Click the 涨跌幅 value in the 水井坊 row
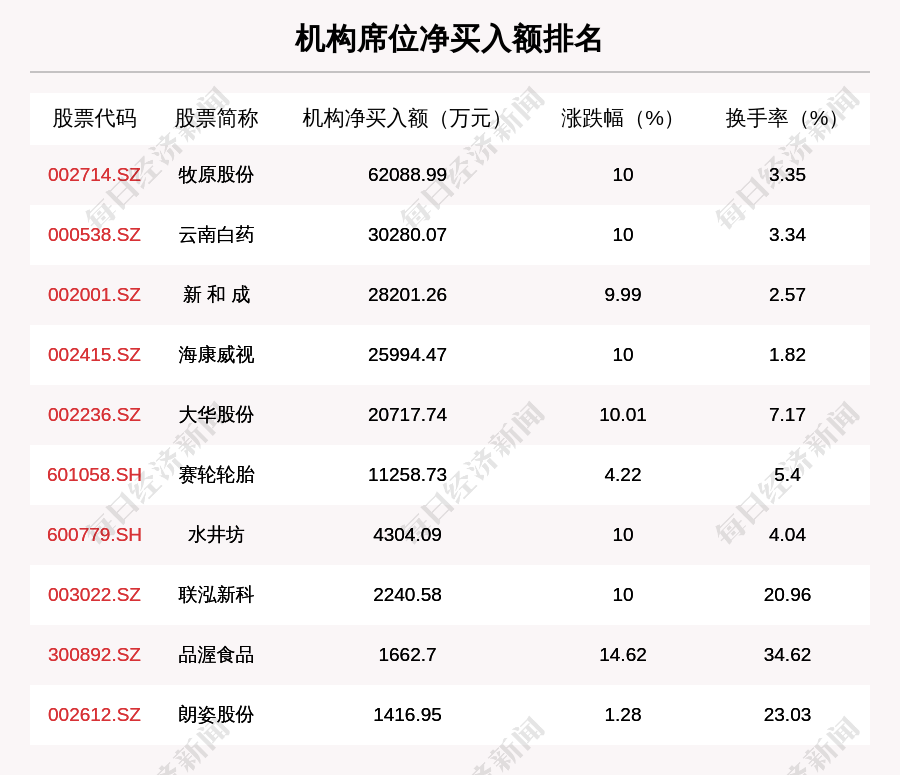 coord(623,534)
